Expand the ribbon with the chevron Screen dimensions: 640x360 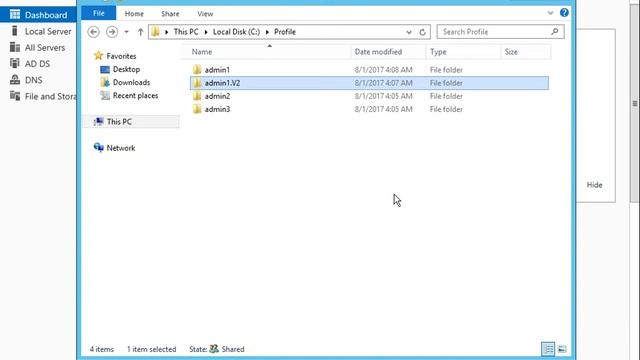550,13
